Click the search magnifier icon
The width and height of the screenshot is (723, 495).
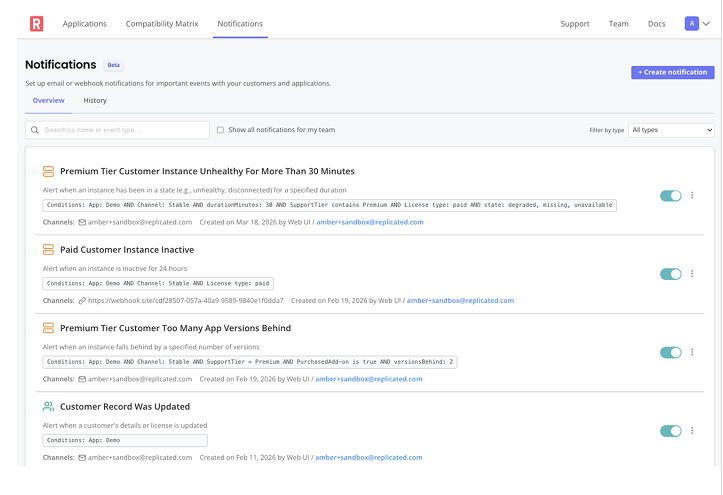[x=35, y=130]
